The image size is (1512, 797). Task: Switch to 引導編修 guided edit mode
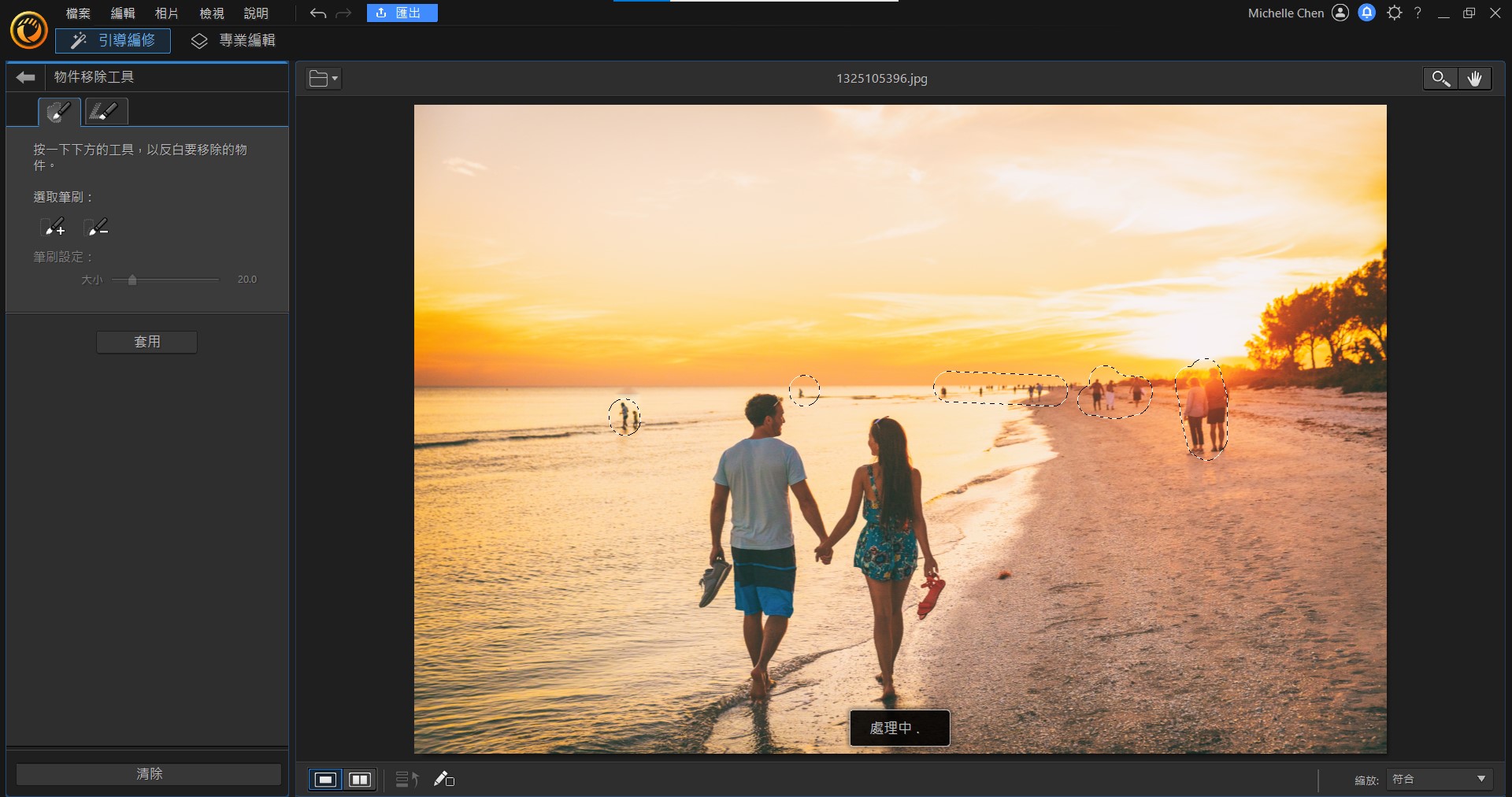(113, 40)
